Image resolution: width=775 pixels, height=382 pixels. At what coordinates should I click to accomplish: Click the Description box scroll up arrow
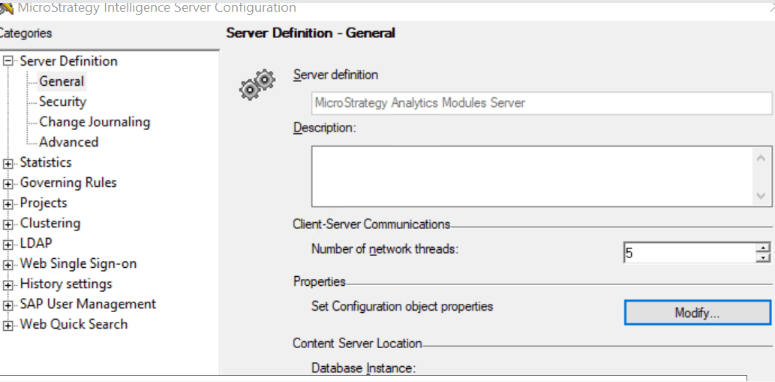[x=761, y=158]
